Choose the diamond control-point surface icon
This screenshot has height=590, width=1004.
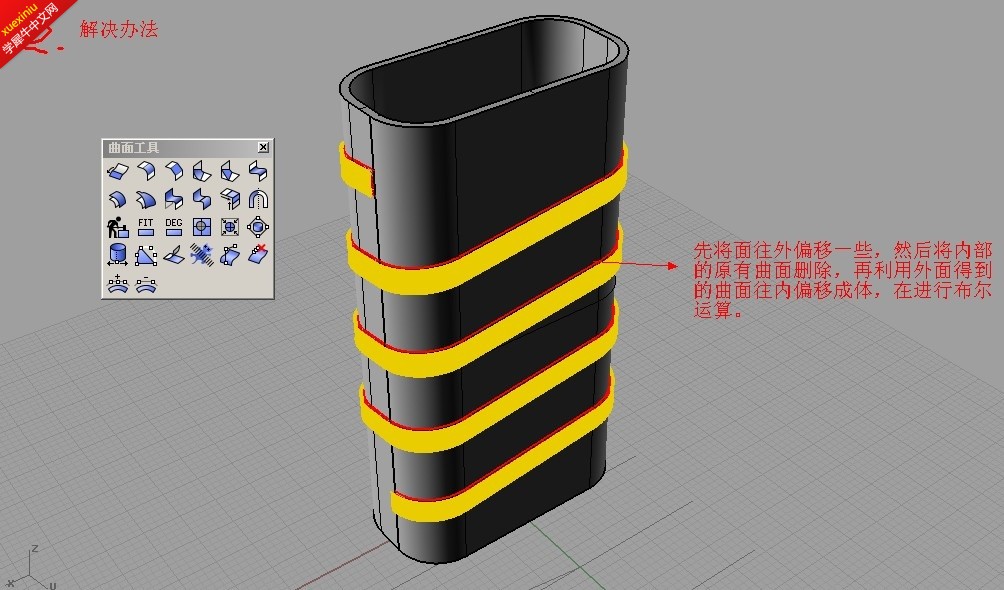(x=258, y=227)
